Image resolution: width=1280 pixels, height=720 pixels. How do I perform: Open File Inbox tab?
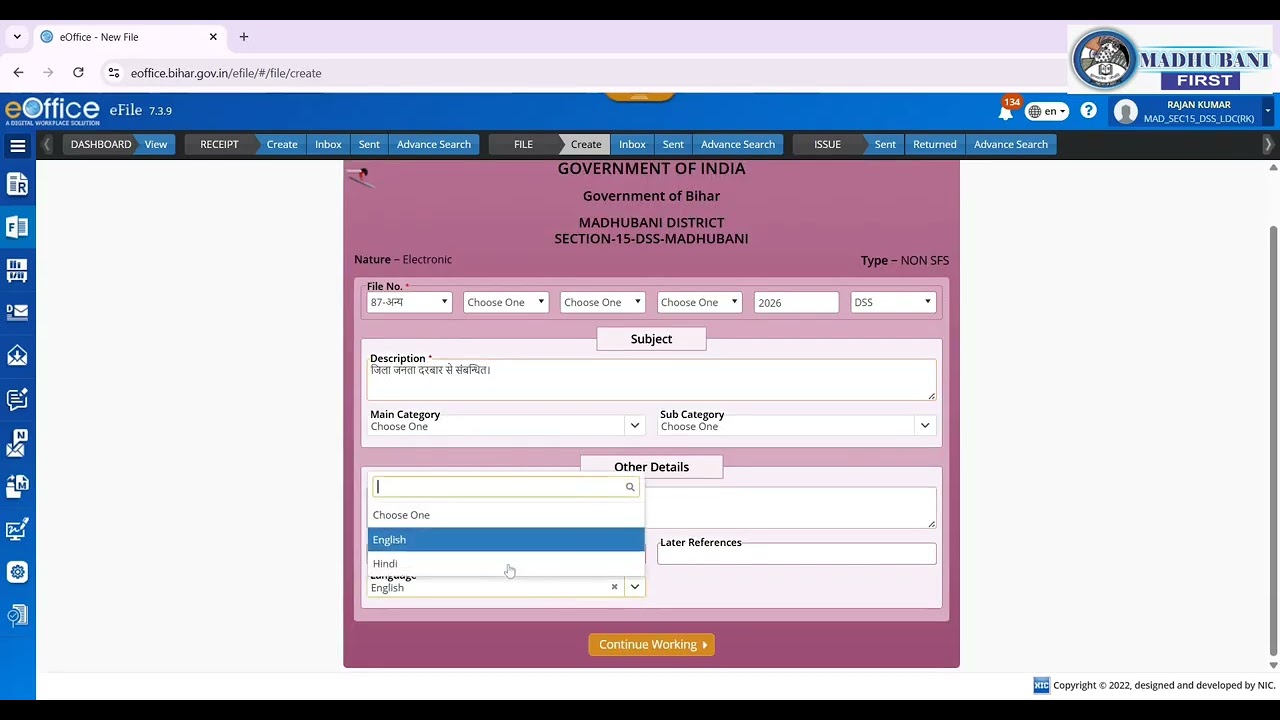pyautogui.click(x=632, y=144)
